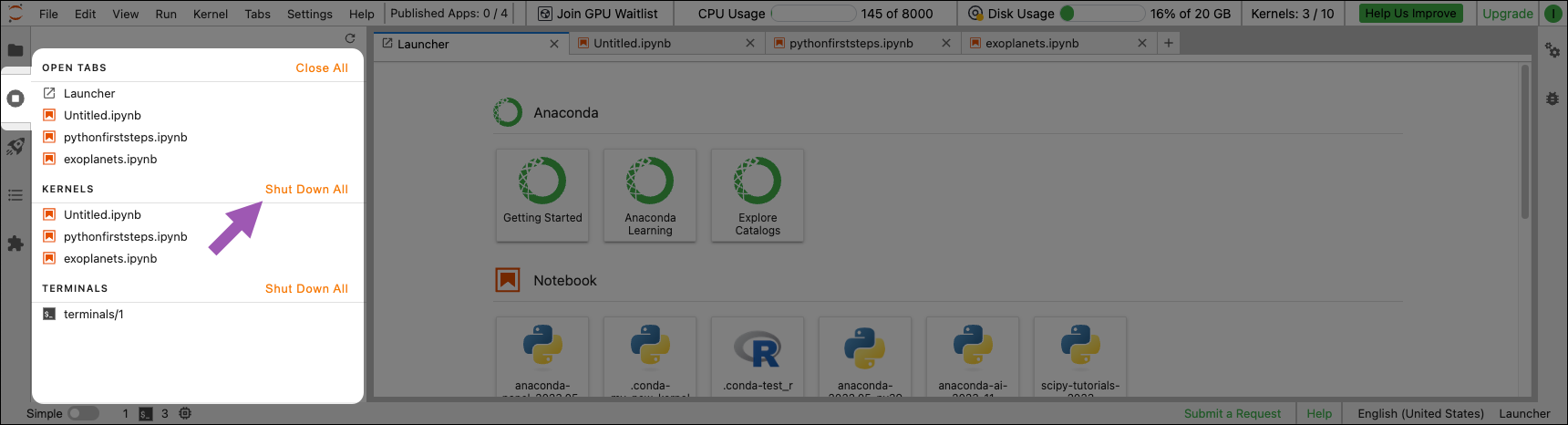Screen dimensions: 1568x425
Task: Click the terminal icon in status bar
Action: click(146, 413)
